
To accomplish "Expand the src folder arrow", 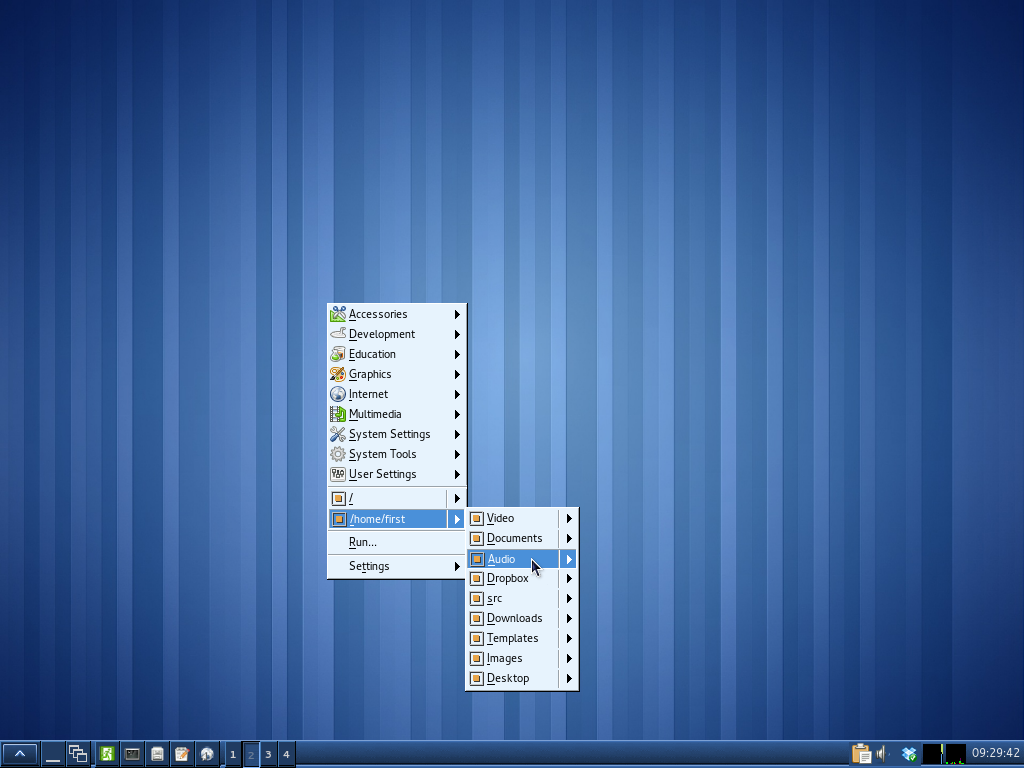I will [569, 598].
